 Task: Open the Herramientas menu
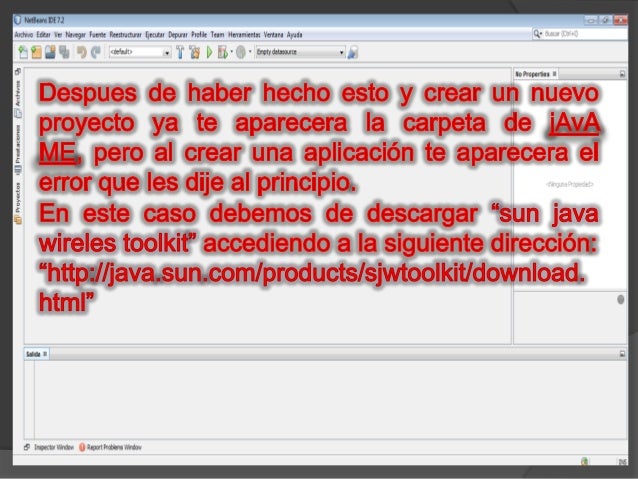click(x=244, y=35)
